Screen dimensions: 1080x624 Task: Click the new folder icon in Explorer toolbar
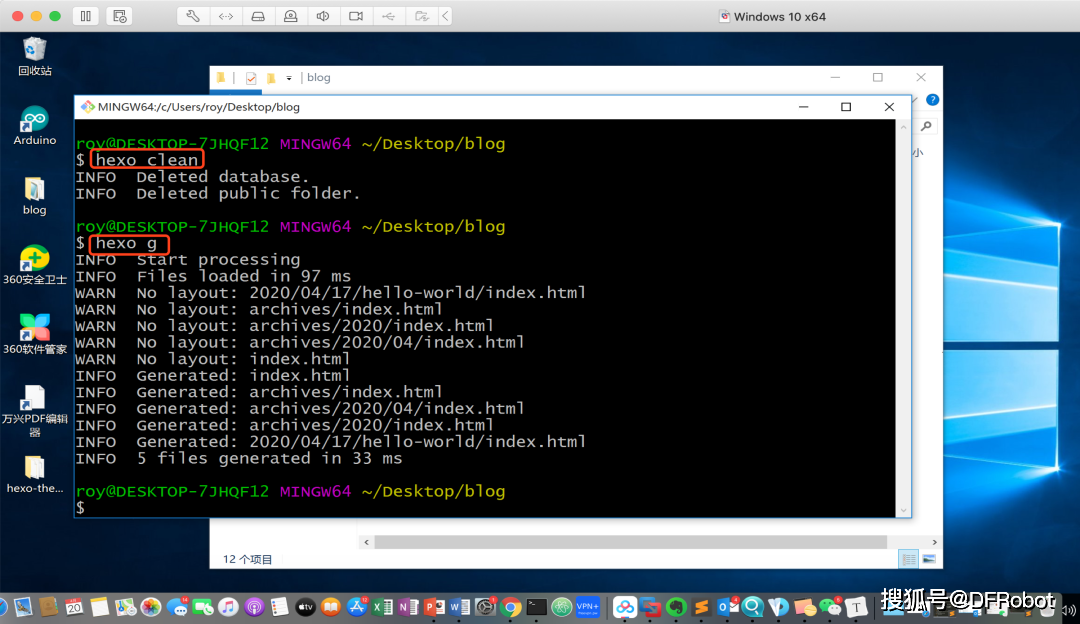click(271, 78)
